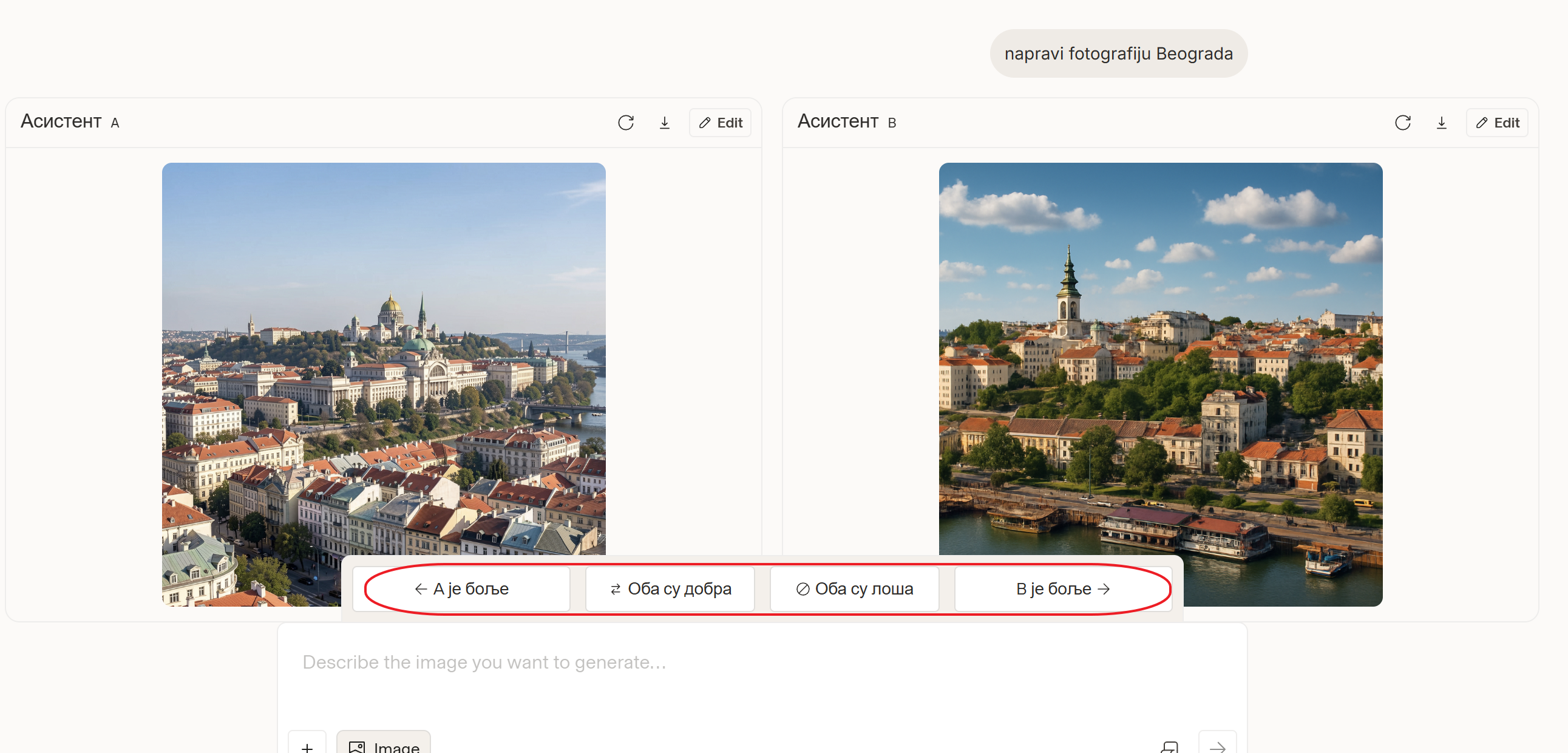Vote "B је боље"
This screenshot has width=1568, height=753.
pyautogui.click(x=1062, y=588)
